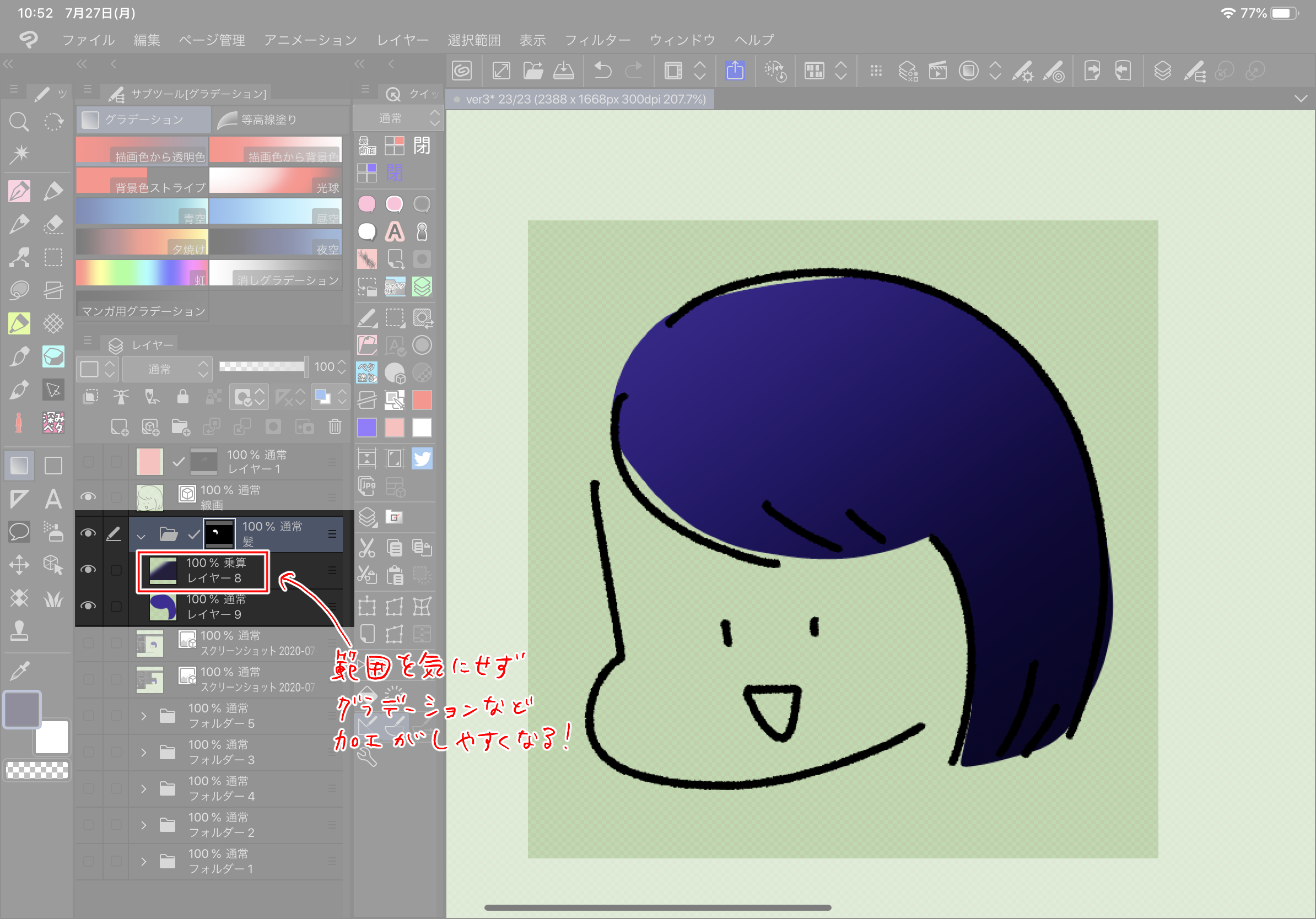Show the レイヤー 1 layer via visibility box
Viewport: 1316px width, 919px height.
pos(88,461)
